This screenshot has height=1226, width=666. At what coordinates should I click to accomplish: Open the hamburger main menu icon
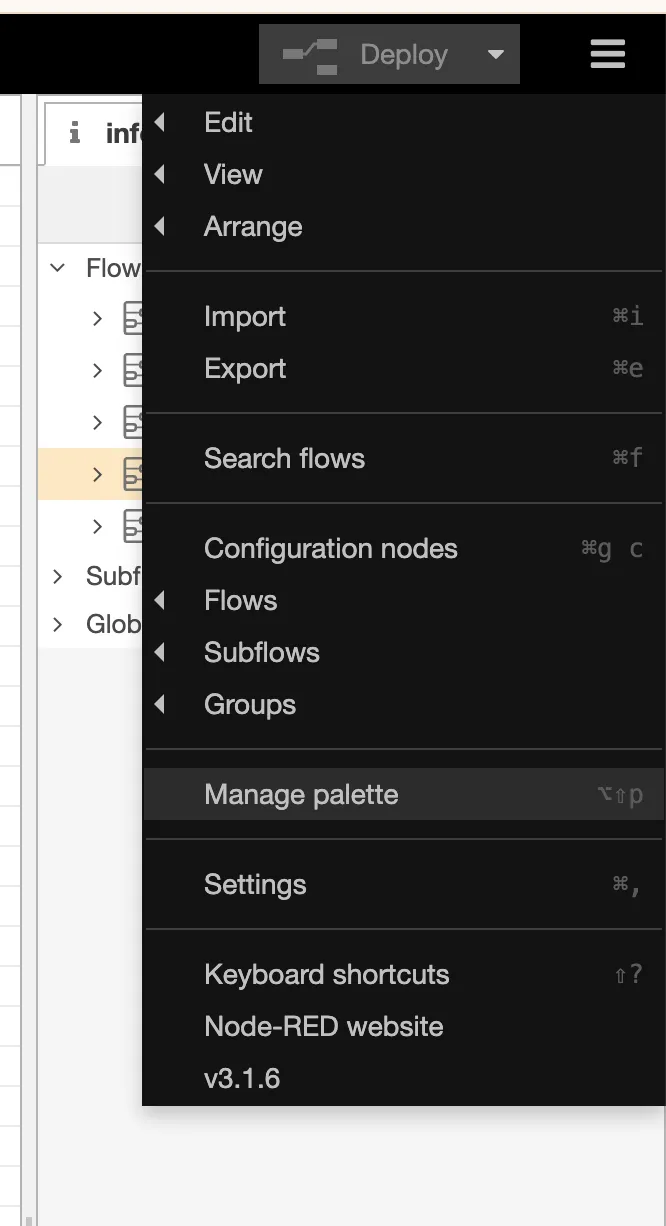pyautogui.click(x=608, y=53)
